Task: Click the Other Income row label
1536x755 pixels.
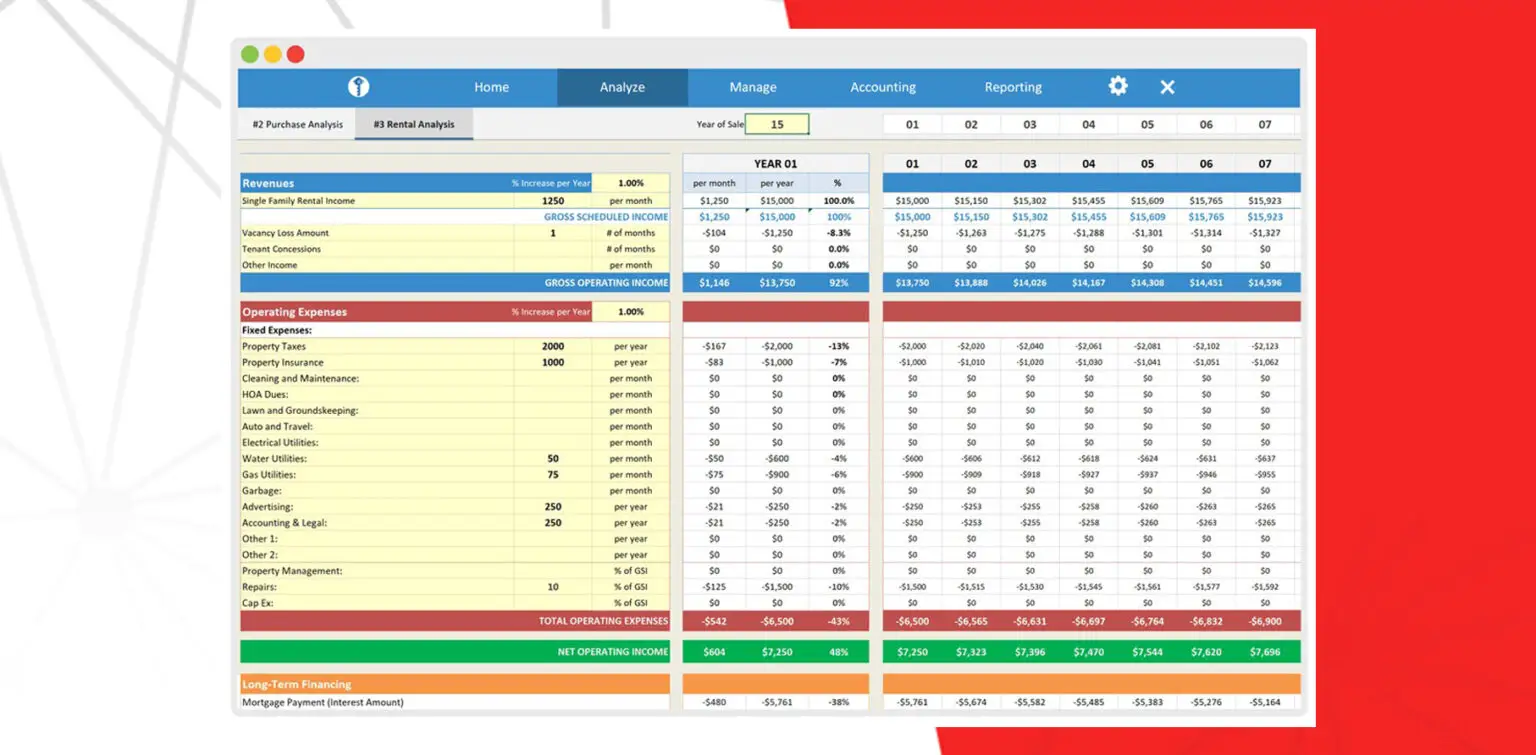Action: 268,265
